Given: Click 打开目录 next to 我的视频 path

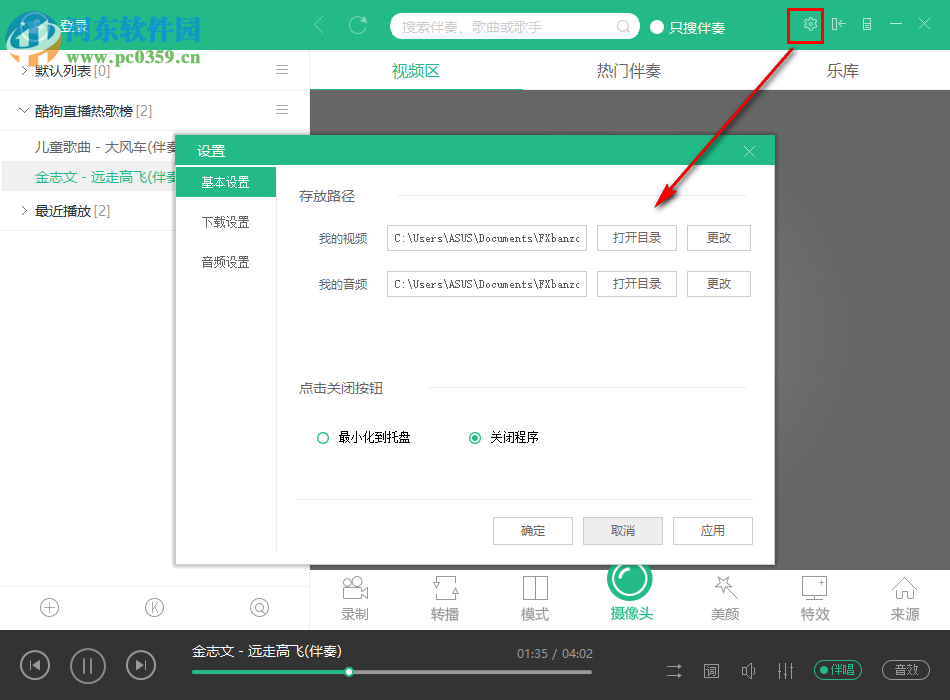Looking at the screenshot, I should (636, 238).
